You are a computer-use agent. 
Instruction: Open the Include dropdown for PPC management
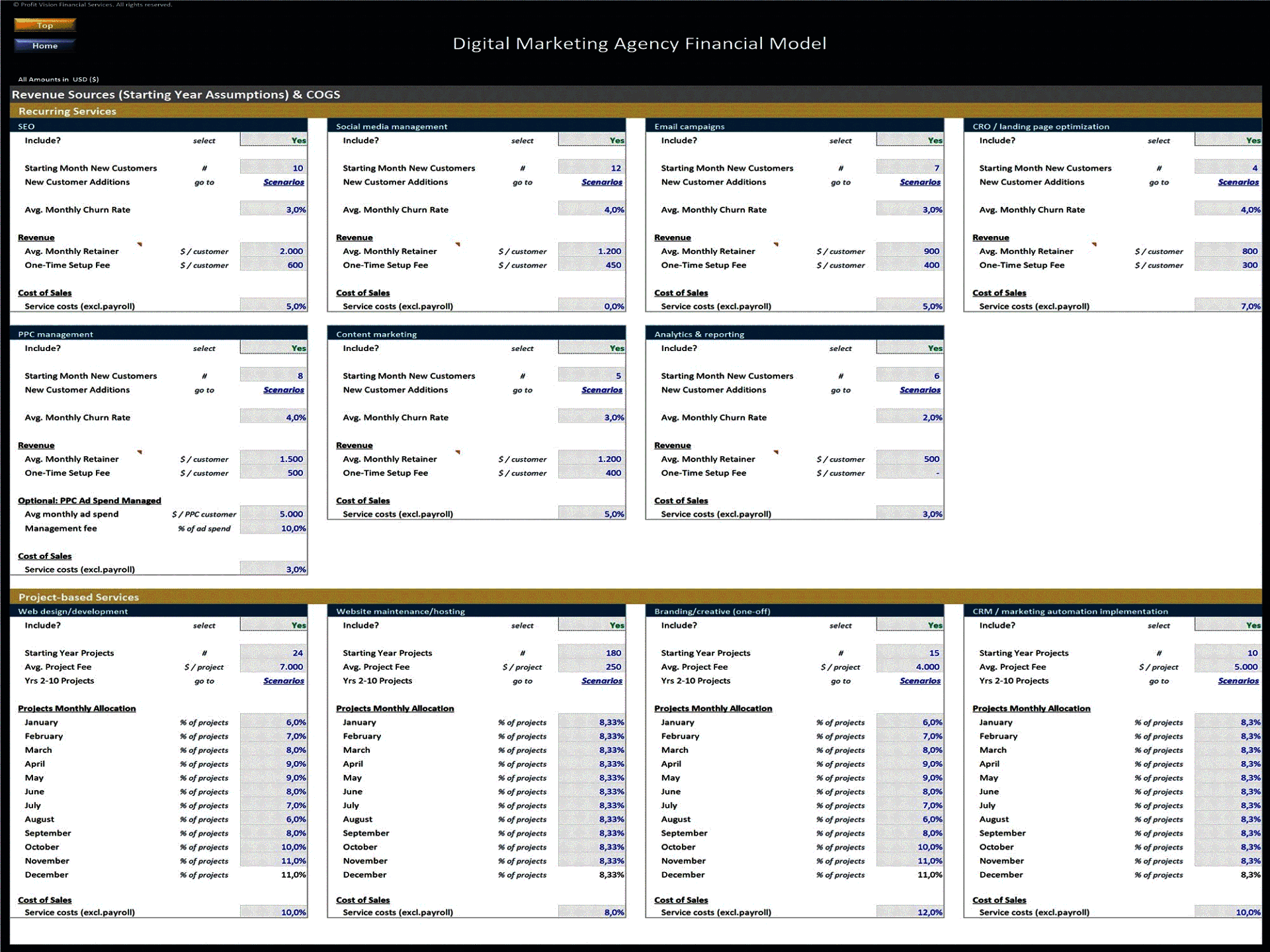point(273,348)
